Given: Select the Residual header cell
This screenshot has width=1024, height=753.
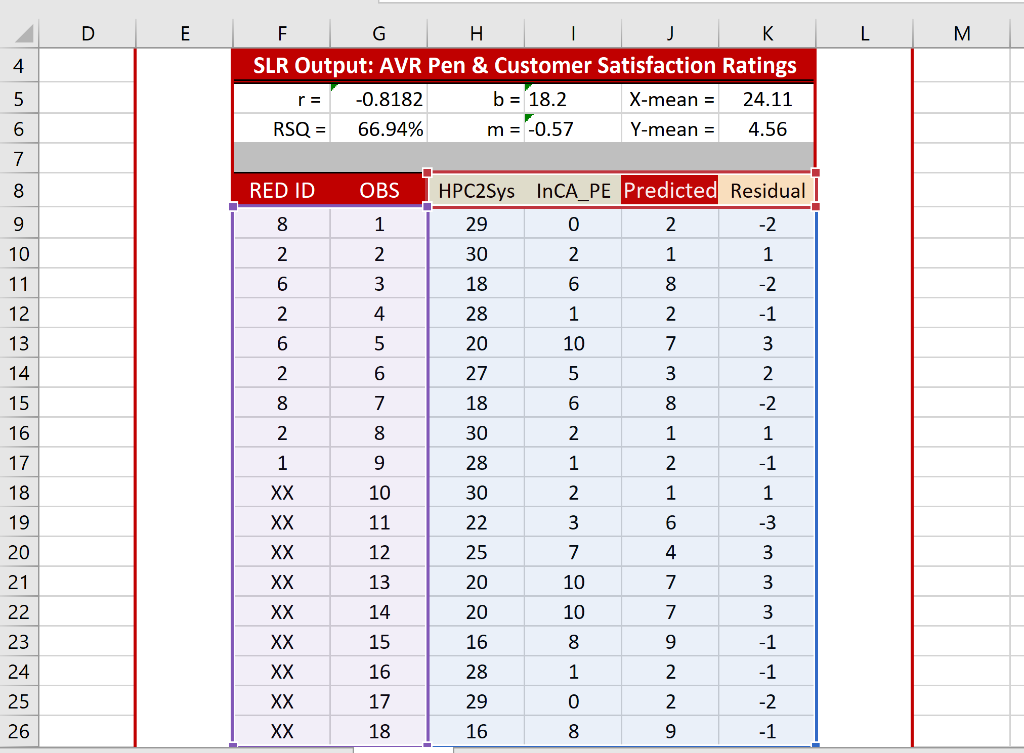Looking at the screenshot, I should [x=767, y=190].
